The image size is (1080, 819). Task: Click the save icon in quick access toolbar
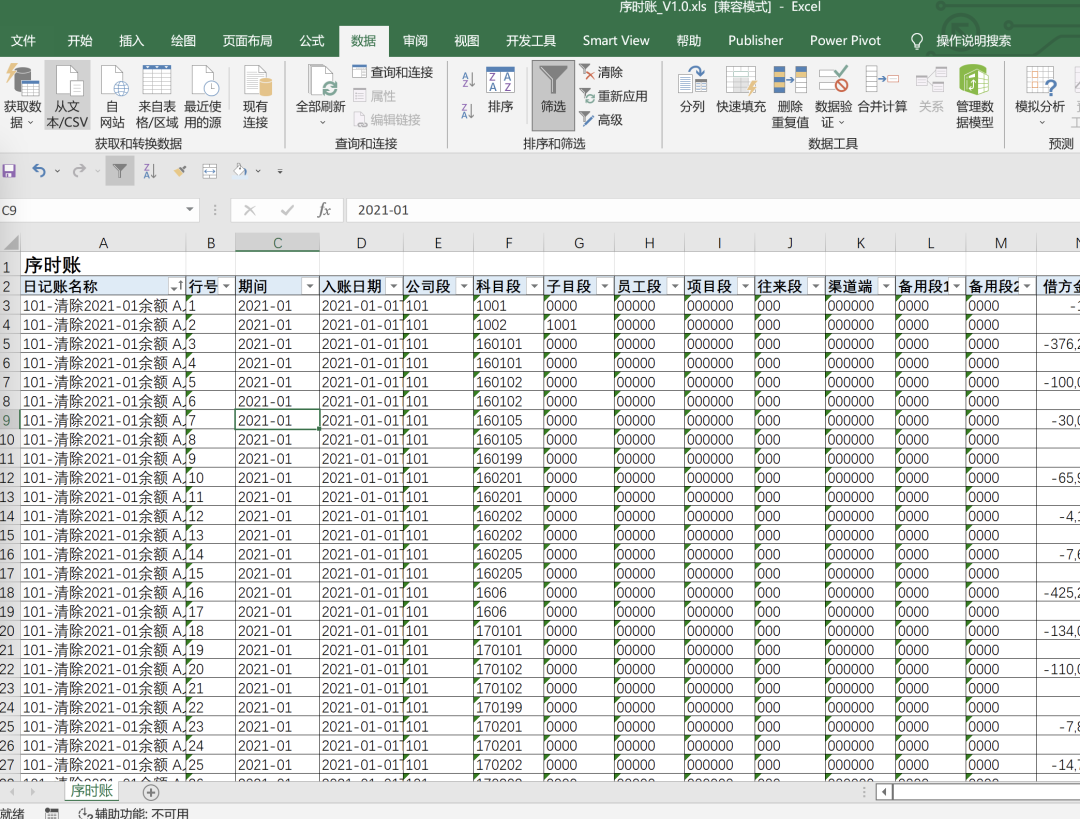9,171
